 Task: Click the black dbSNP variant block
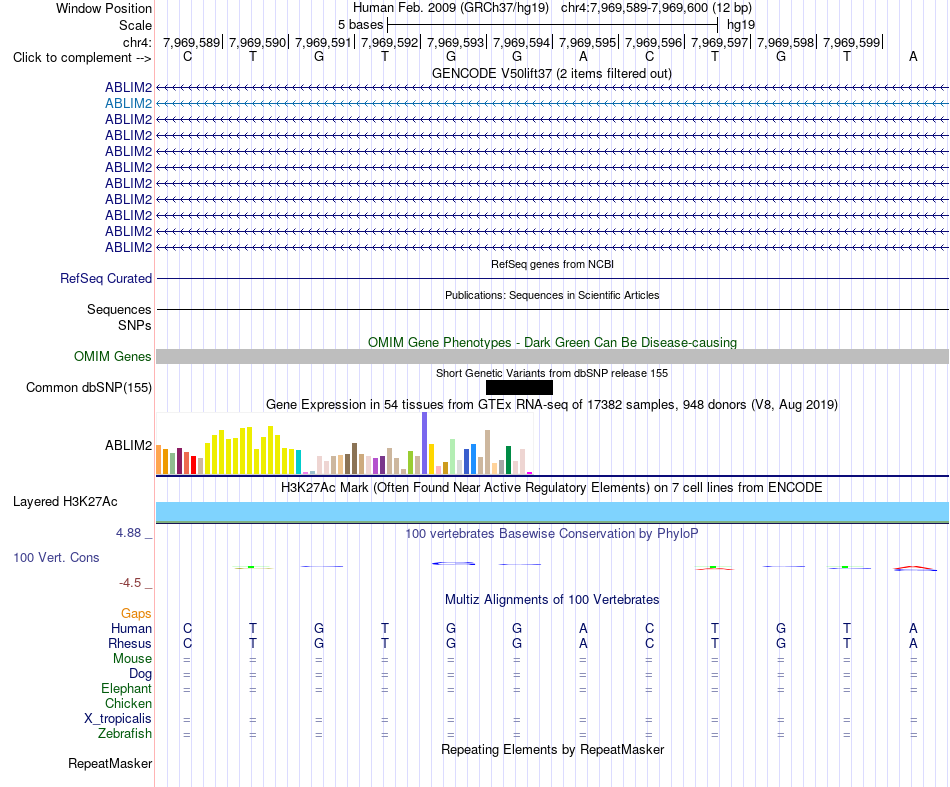pyautogui.click(x=519, y=387)
